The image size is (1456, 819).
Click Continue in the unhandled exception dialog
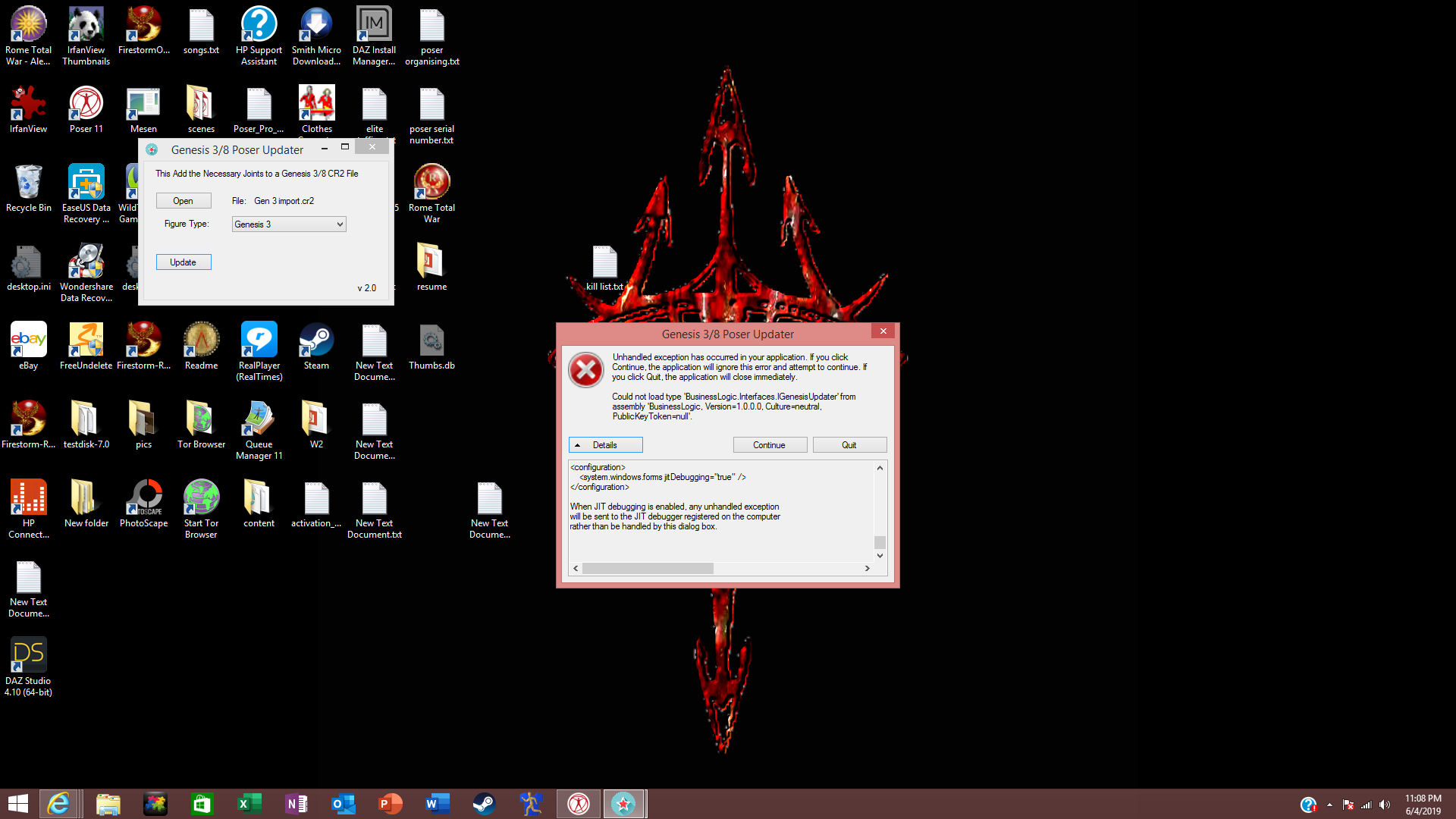770,445
